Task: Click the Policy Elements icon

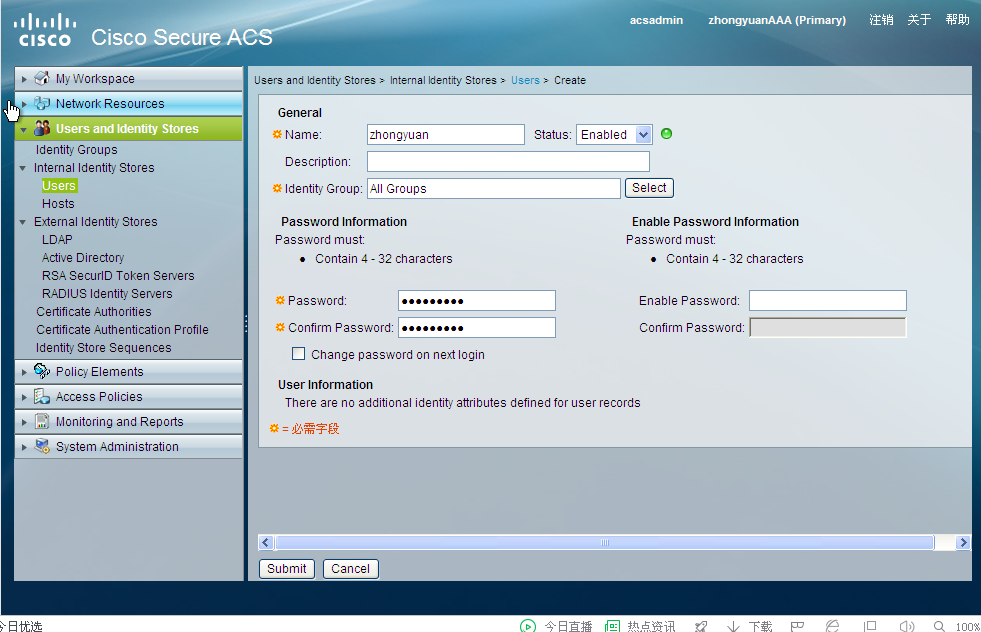Action: [x=42, y=371]
